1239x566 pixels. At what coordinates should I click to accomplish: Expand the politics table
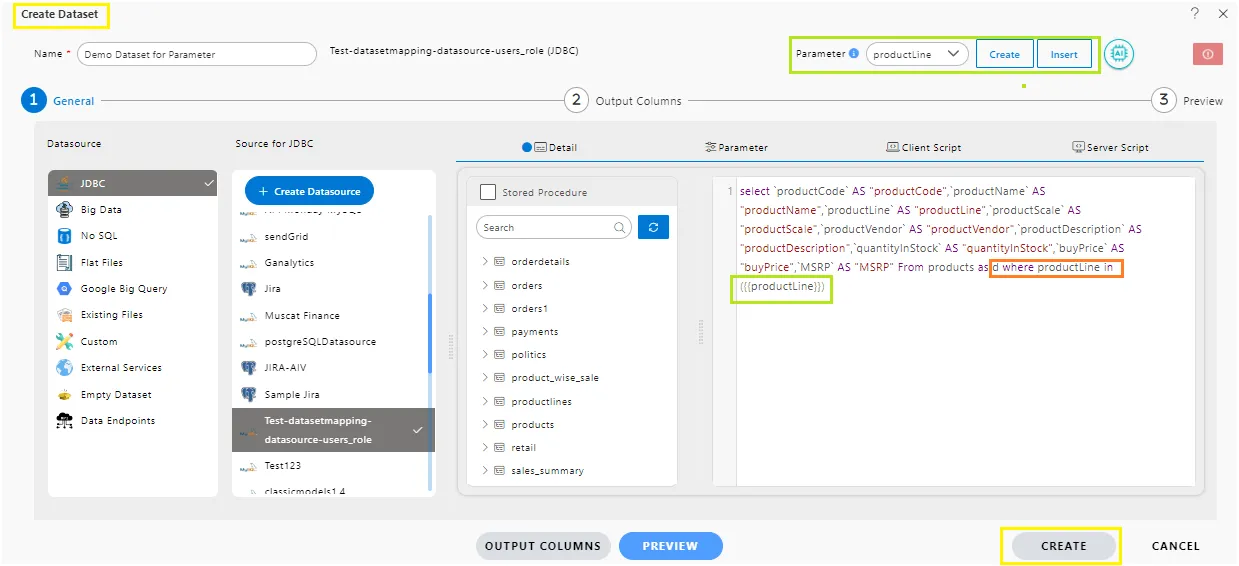(485, 354)
